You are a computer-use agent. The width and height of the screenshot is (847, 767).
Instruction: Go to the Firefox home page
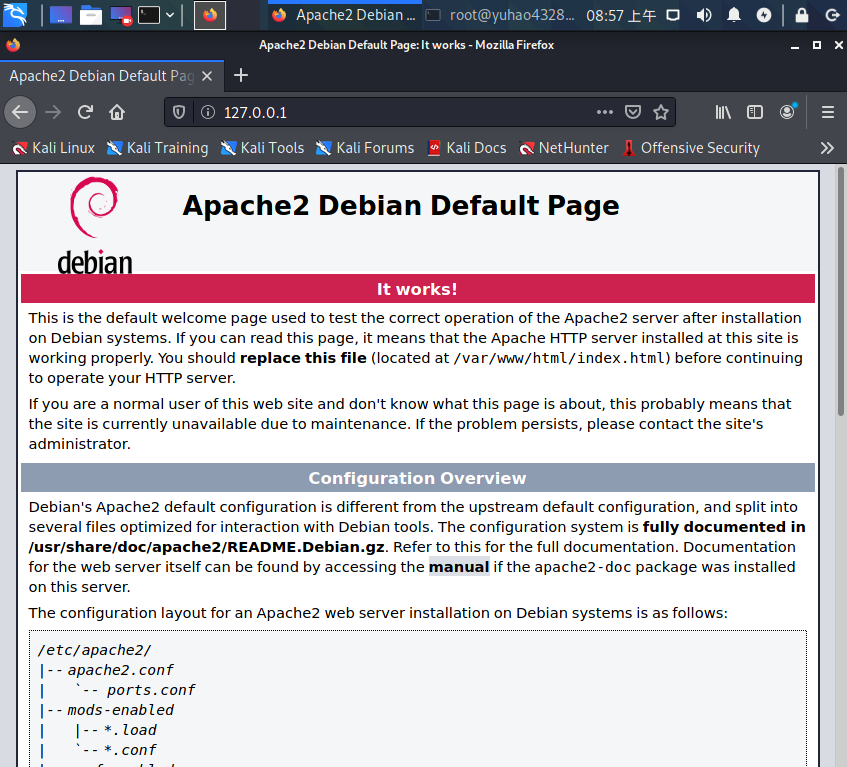(x=117, y=112)
